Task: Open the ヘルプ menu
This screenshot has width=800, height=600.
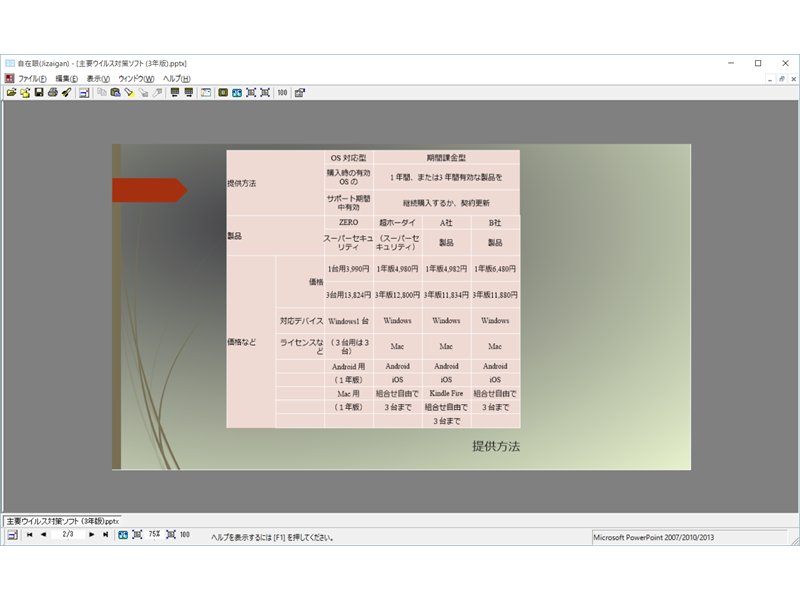Action: [x=176, y=78]
